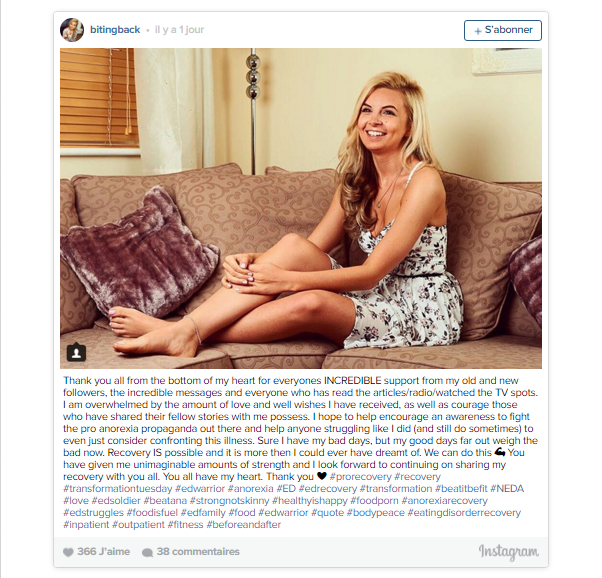This screenshot has height=578, width=602.
Task: Open the 'il y a 1 jour' timestamp
Action: coord(179,30)
